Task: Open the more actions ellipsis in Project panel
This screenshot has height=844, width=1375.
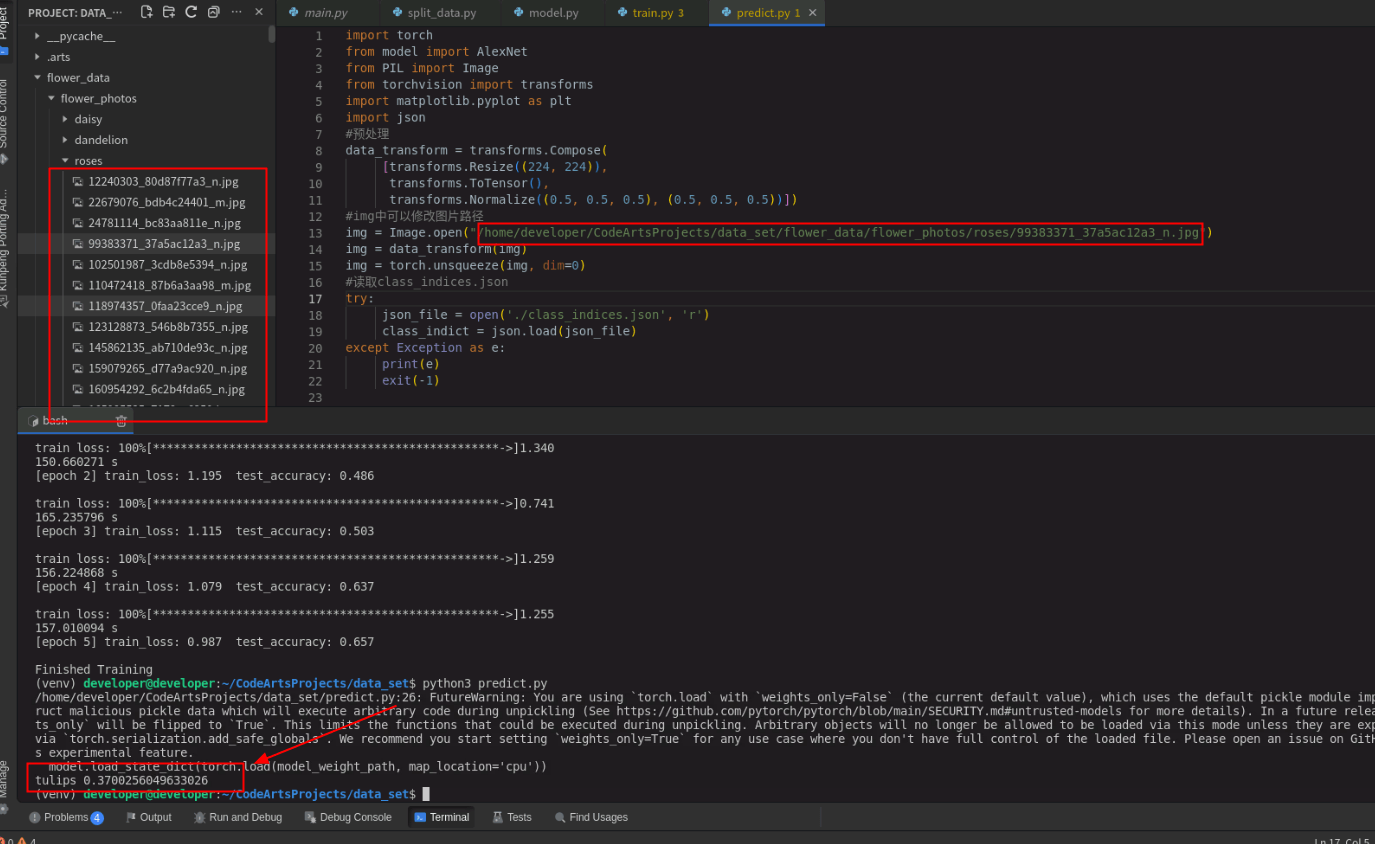Action: pyautogui.click(x=236, y=12)
